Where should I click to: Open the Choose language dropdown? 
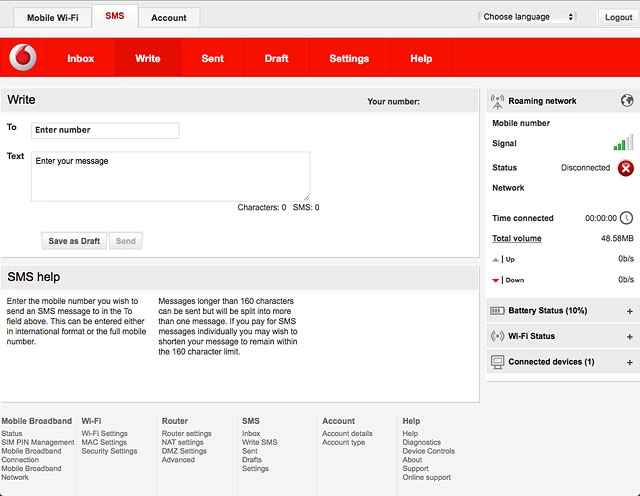528,17
